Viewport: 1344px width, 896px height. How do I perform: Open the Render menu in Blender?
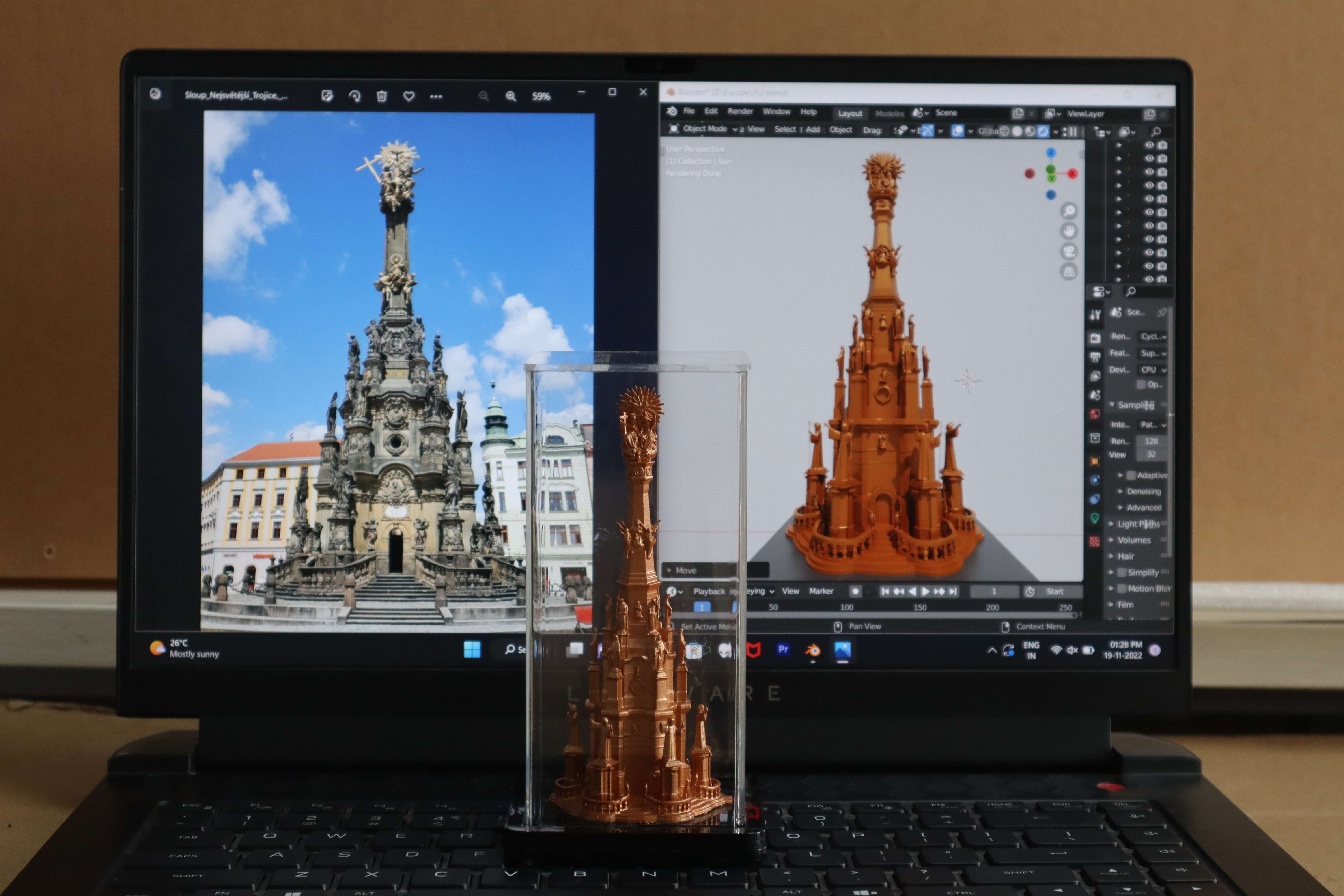740,111
